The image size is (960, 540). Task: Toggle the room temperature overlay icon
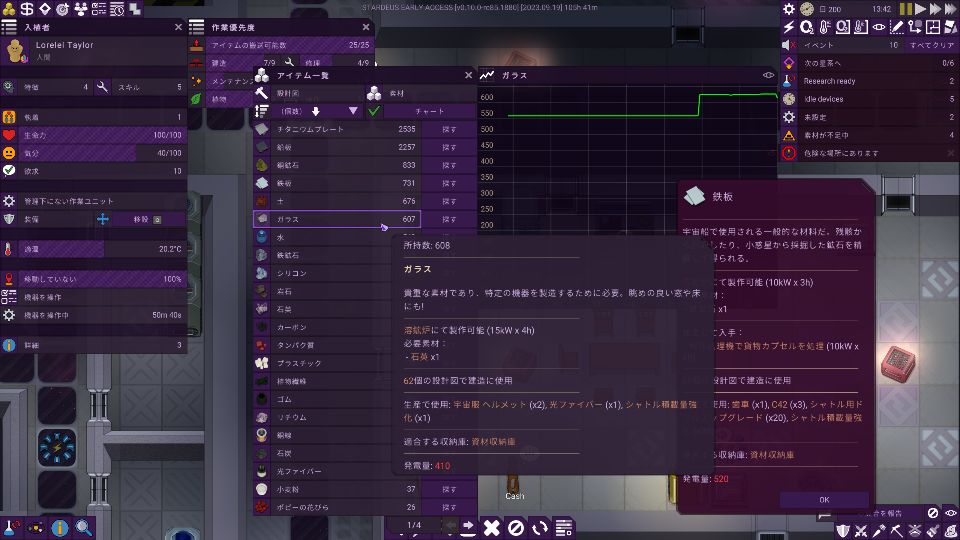(x=860, y=27)
